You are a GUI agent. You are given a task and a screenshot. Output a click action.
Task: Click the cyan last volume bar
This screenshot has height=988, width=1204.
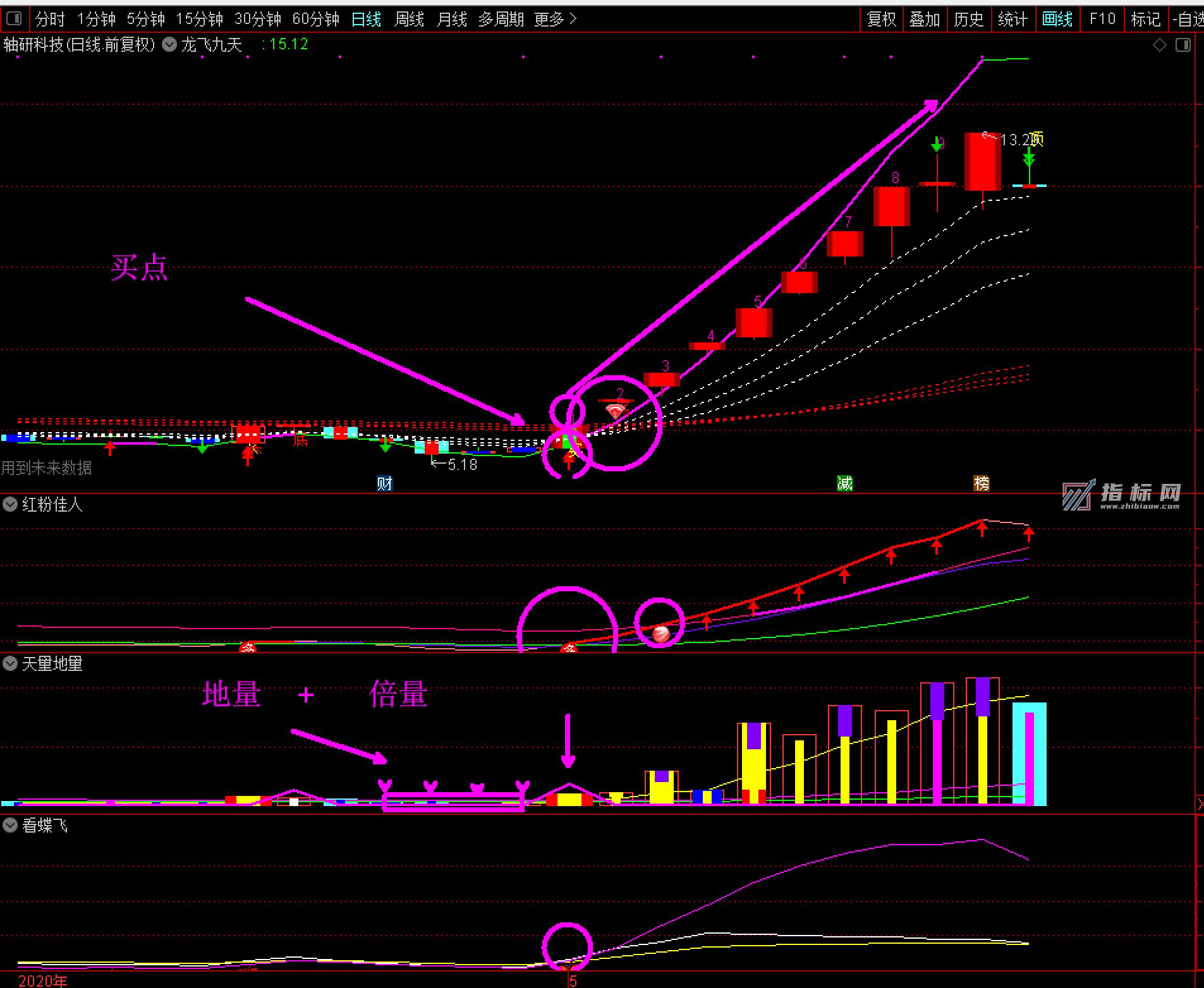(1030, 754)
